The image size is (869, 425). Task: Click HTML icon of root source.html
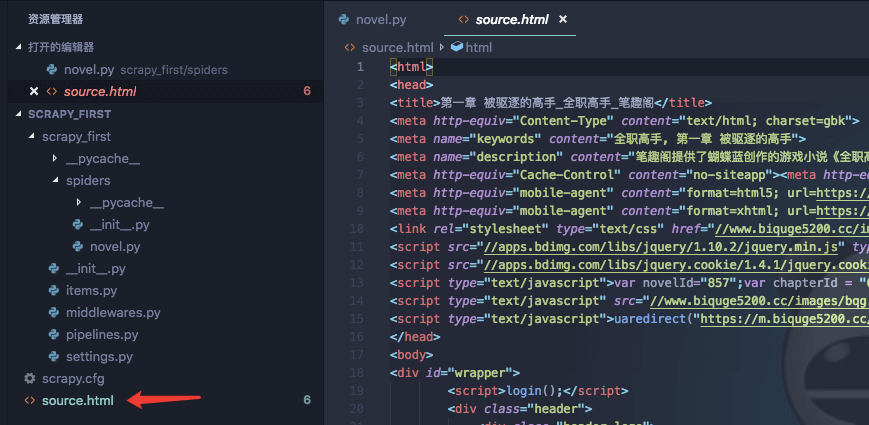[x=30, y=400]
